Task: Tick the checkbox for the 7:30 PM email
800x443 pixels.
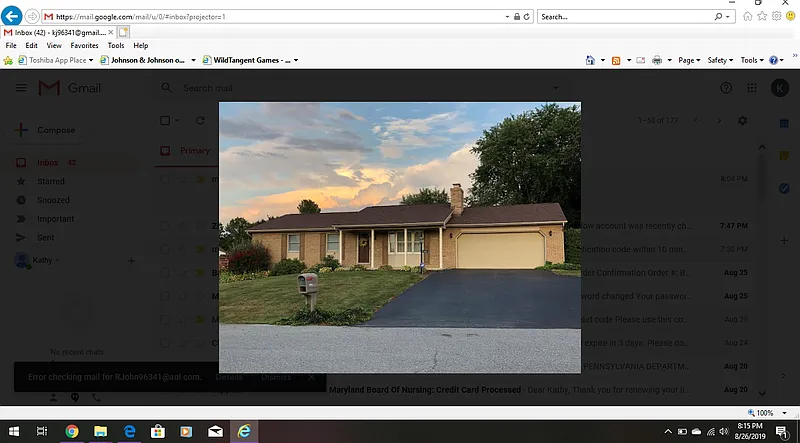Action: click(x=165, y=249)
